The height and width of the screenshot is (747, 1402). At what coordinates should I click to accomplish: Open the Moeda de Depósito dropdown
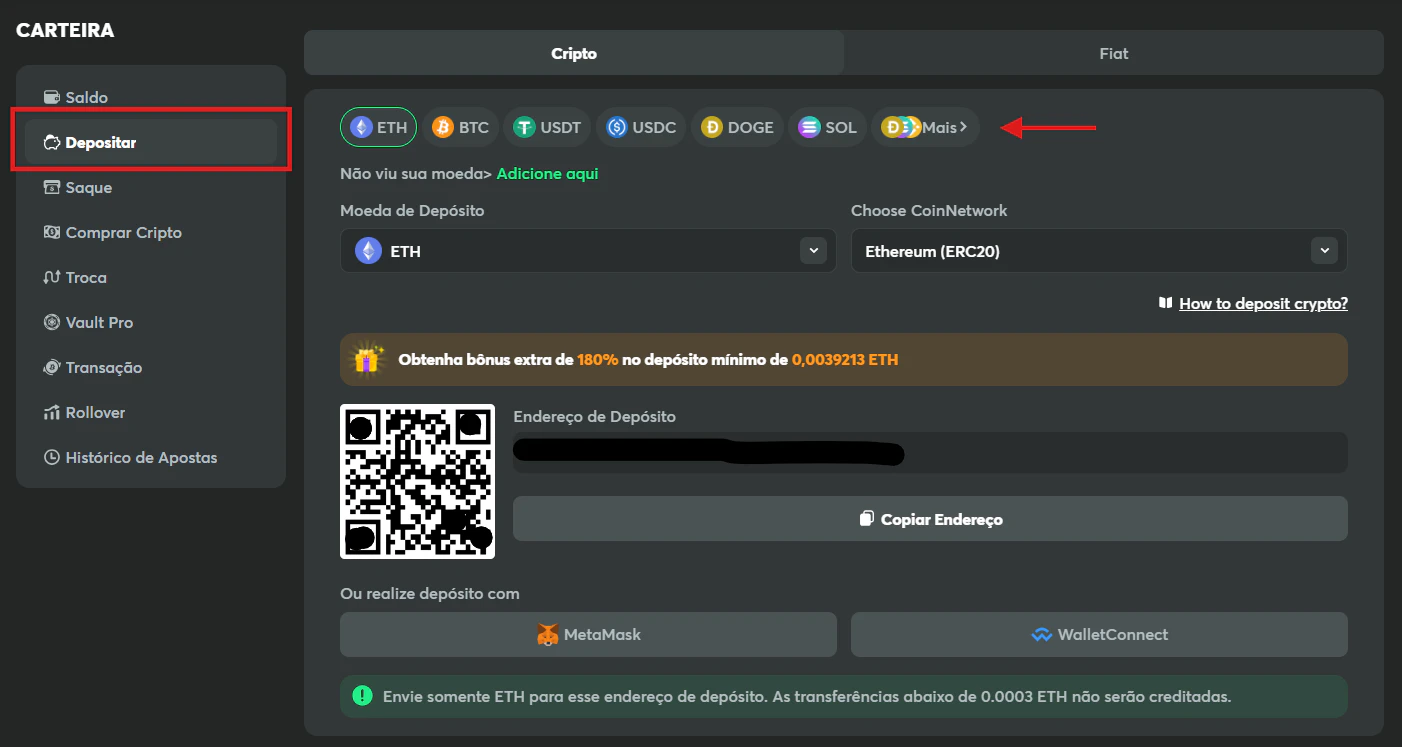point(588,250)
